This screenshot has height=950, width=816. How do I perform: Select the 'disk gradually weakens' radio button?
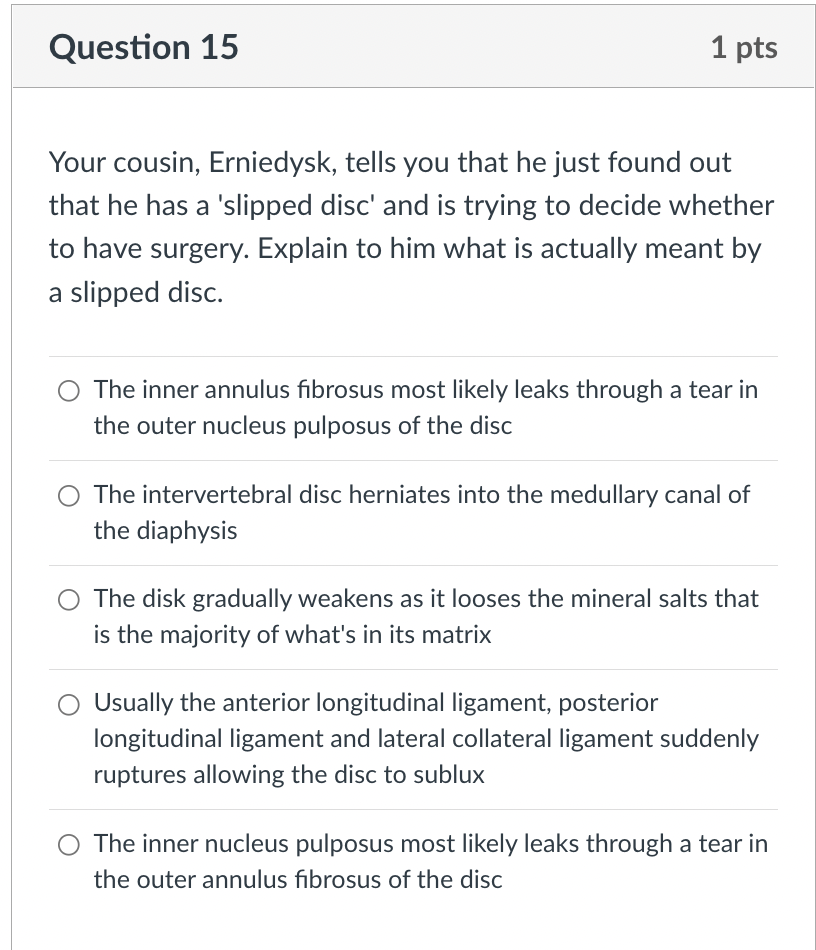pyautogui.click(x=68, y=600)
